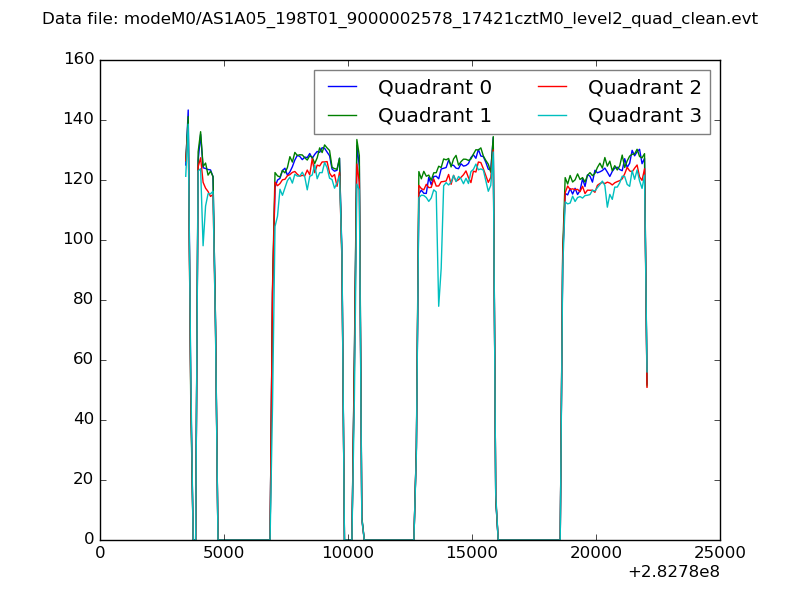
Task: Click the x-axis tick label 10000
Action: pos(348,552)
